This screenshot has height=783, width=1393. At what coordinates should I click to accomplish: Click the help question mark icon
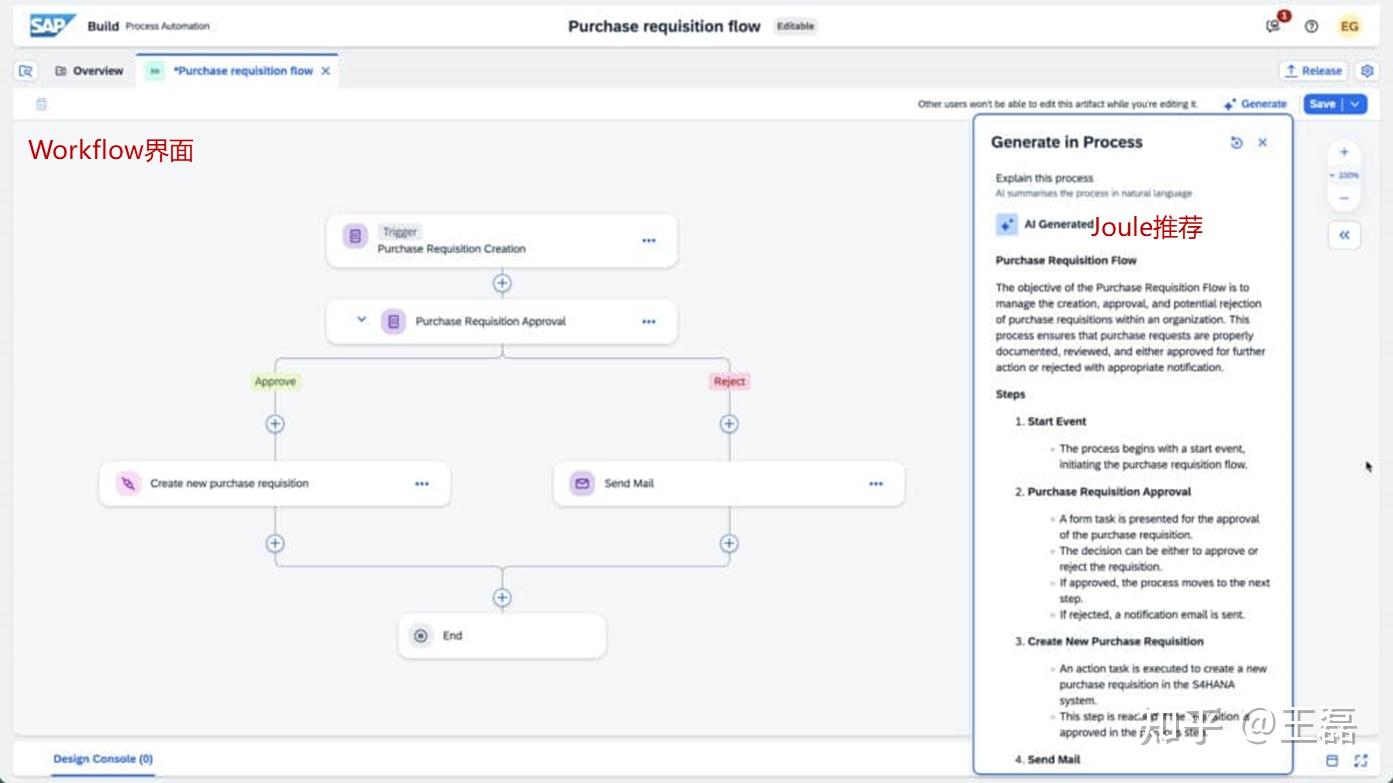coord(1311,27)
